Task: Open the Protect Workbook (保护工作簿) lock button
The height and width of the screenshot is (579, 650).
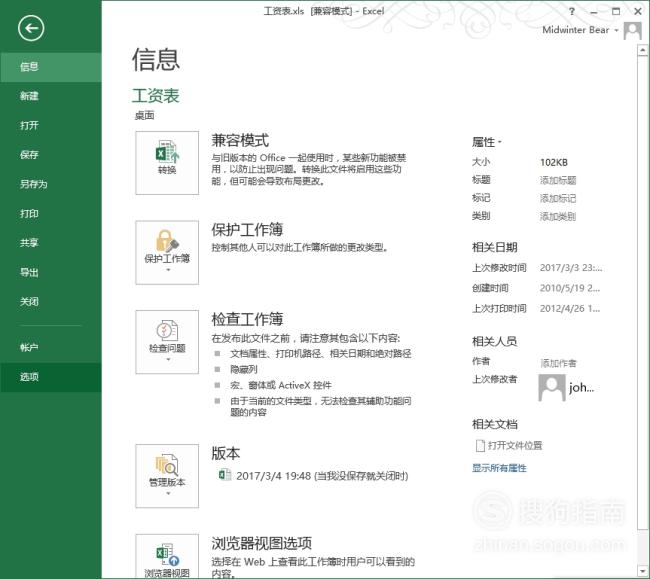Action: (x=167, y=252)
